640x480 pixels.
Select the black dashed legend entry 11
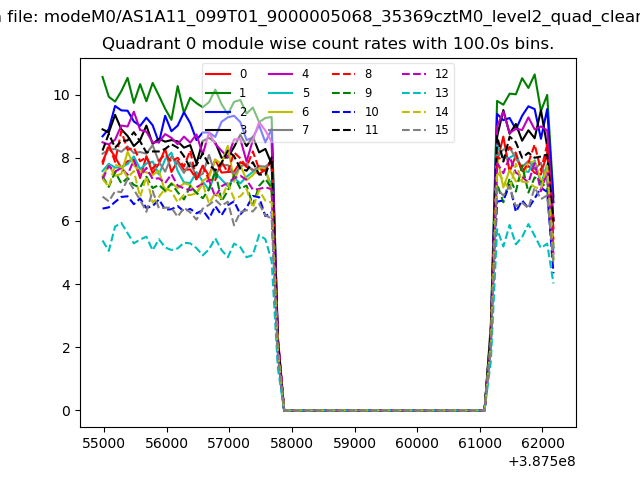coord(345,131)
